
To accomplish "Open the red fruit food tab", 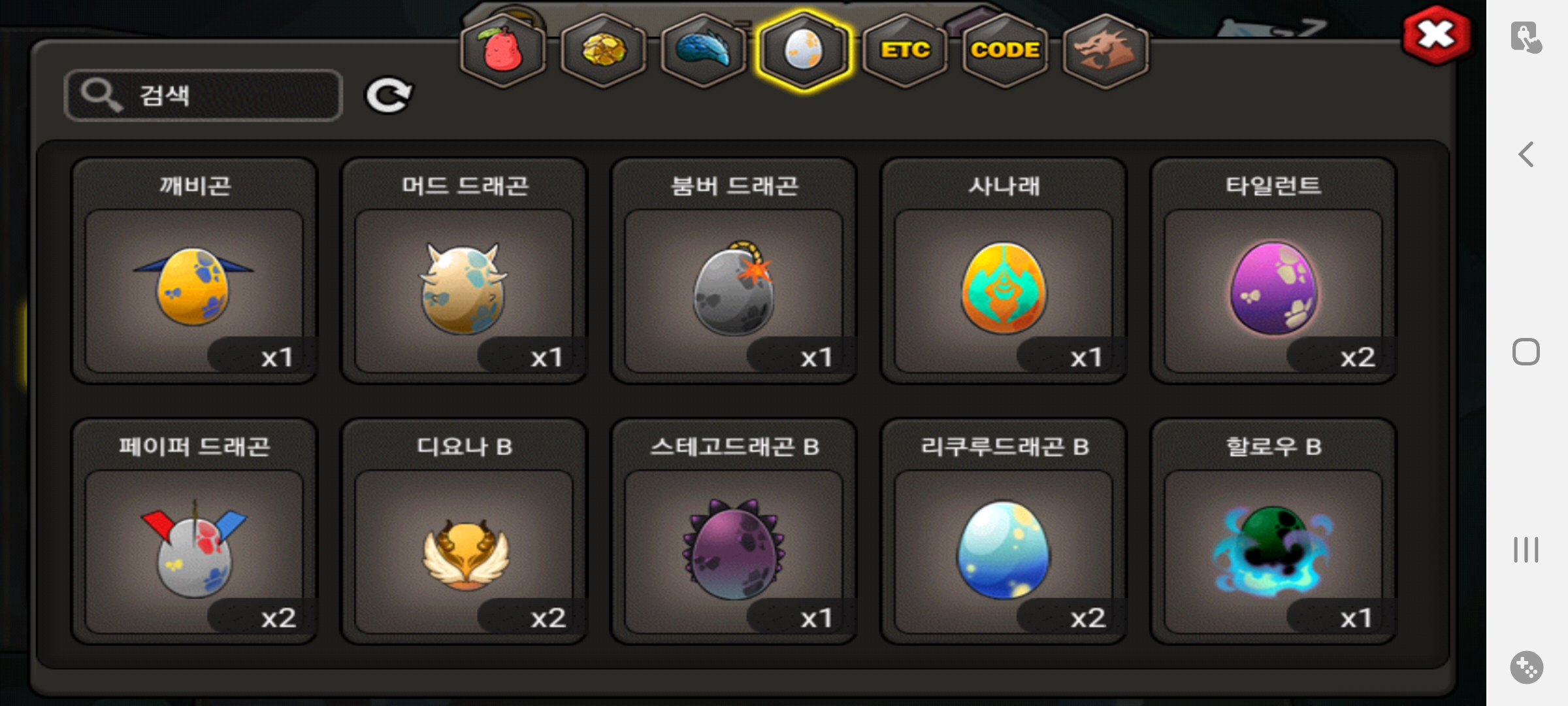I will coord(503,50).
